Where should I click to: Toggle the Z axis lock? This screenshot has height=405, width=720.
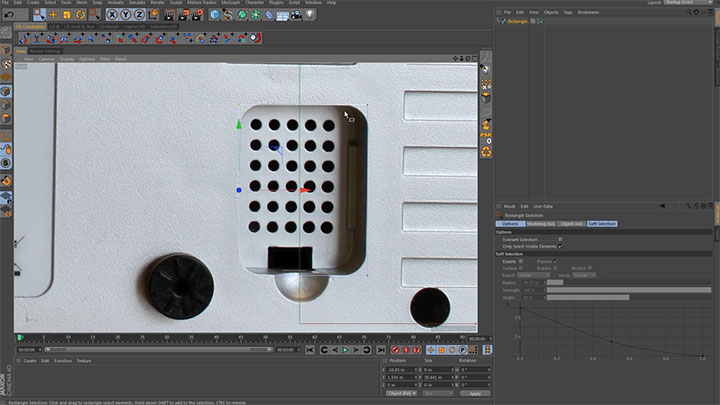tap(139, 15)
